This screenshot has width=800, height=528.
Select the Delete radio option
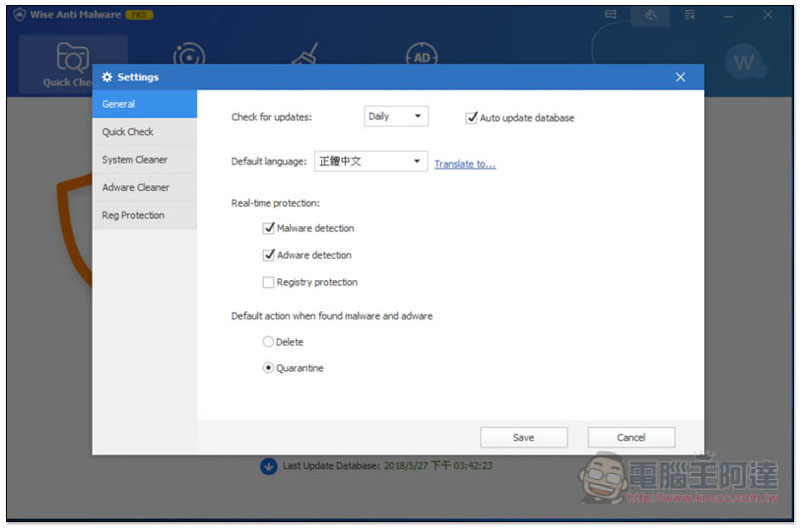(268, 342)
